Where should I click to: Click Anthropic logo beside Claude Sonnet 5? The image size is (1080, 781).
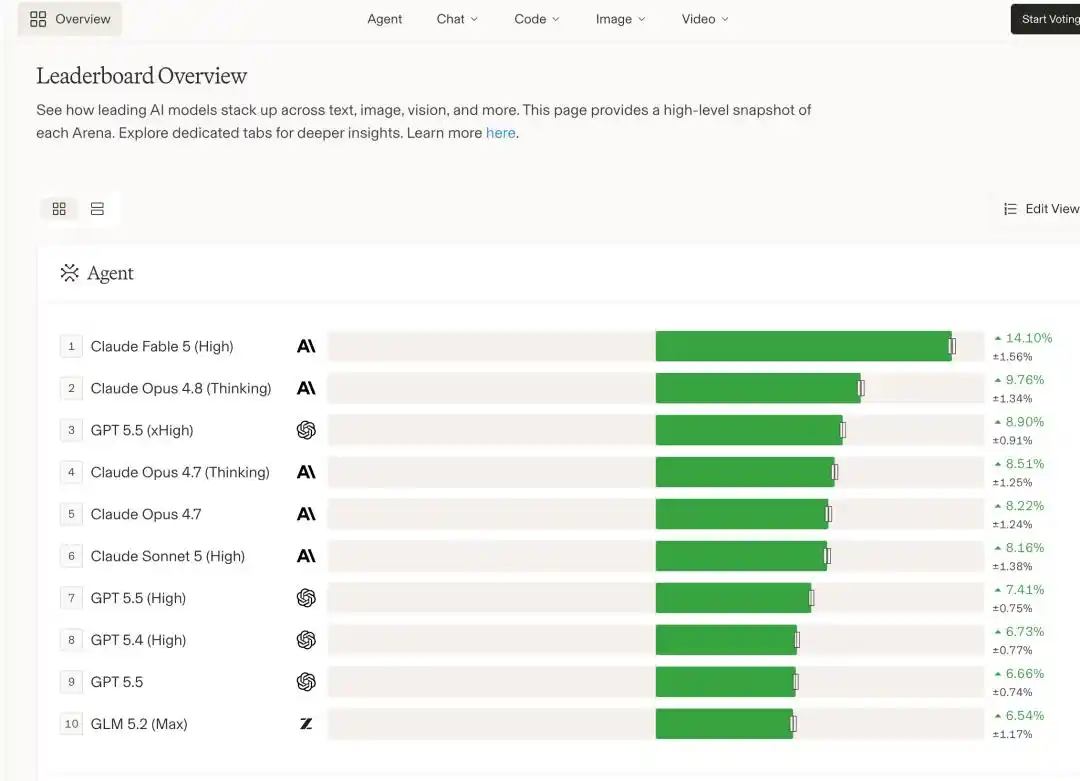306,556
